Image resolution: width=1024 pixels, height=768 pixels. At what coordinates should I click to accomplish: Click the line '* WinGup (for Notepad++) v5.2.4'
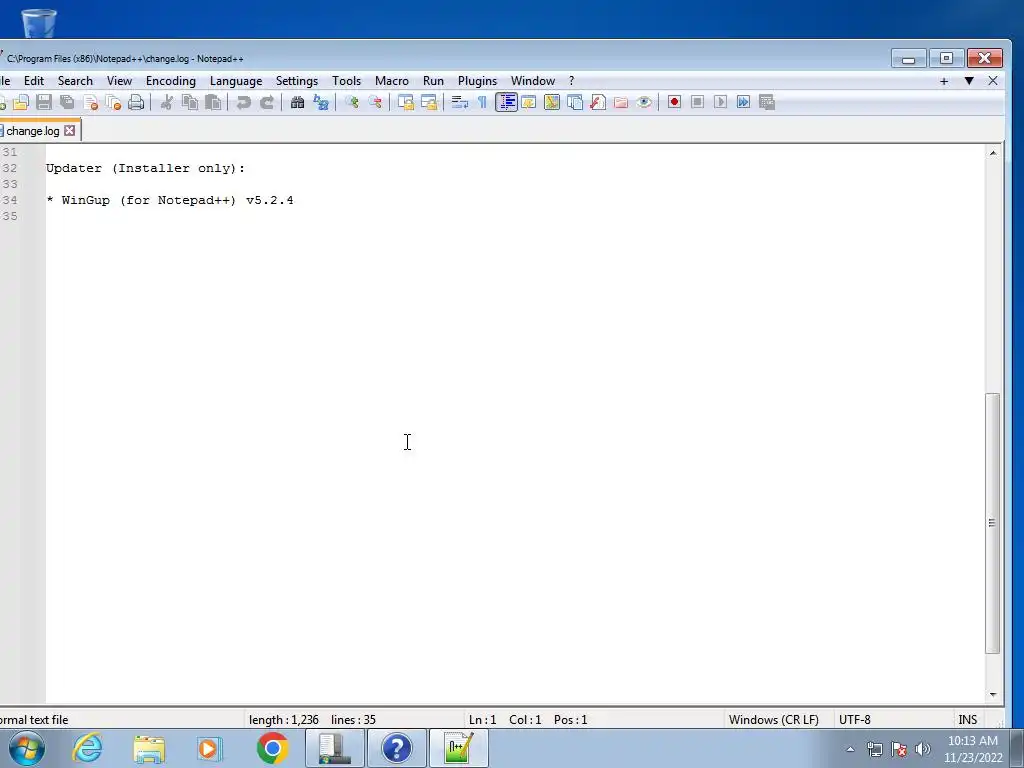click(170, 200)
